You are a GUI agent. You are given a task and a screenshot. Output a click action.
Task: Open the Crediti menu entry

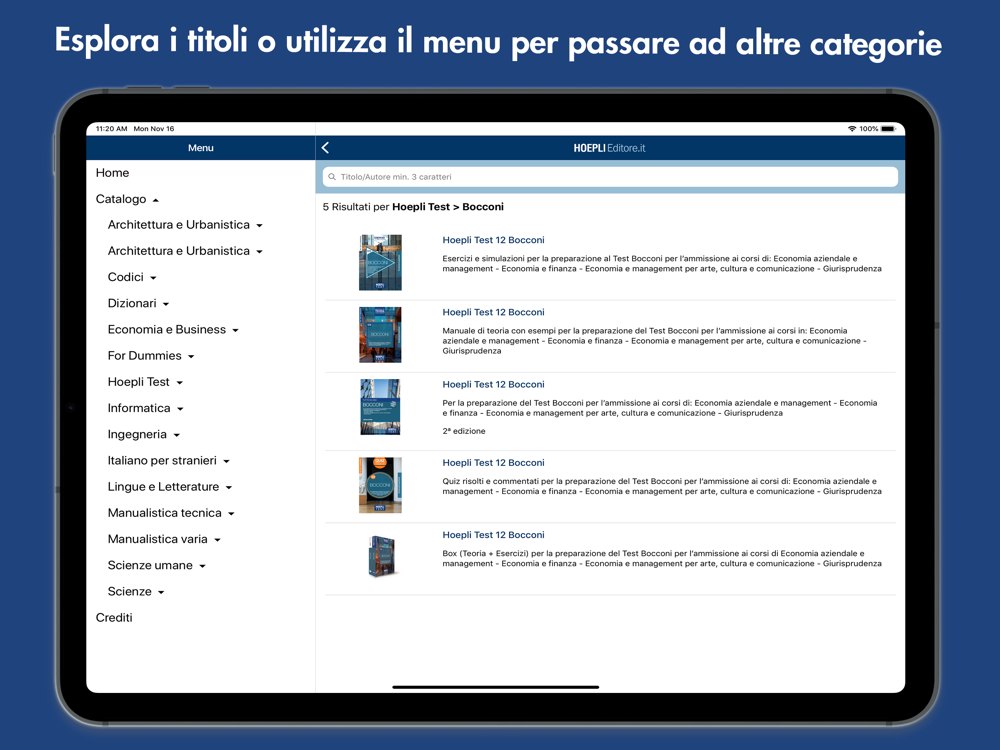click(x=114, y=617)
